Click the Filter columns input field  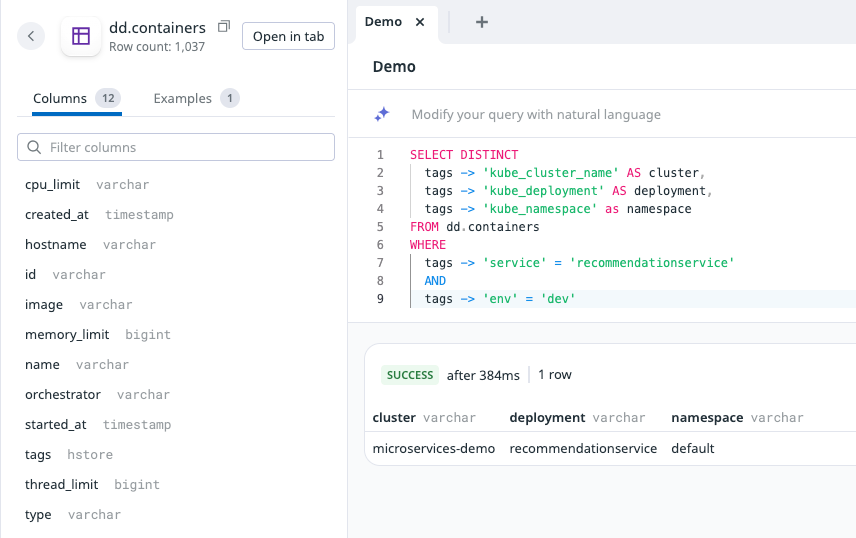click(176, 147)
